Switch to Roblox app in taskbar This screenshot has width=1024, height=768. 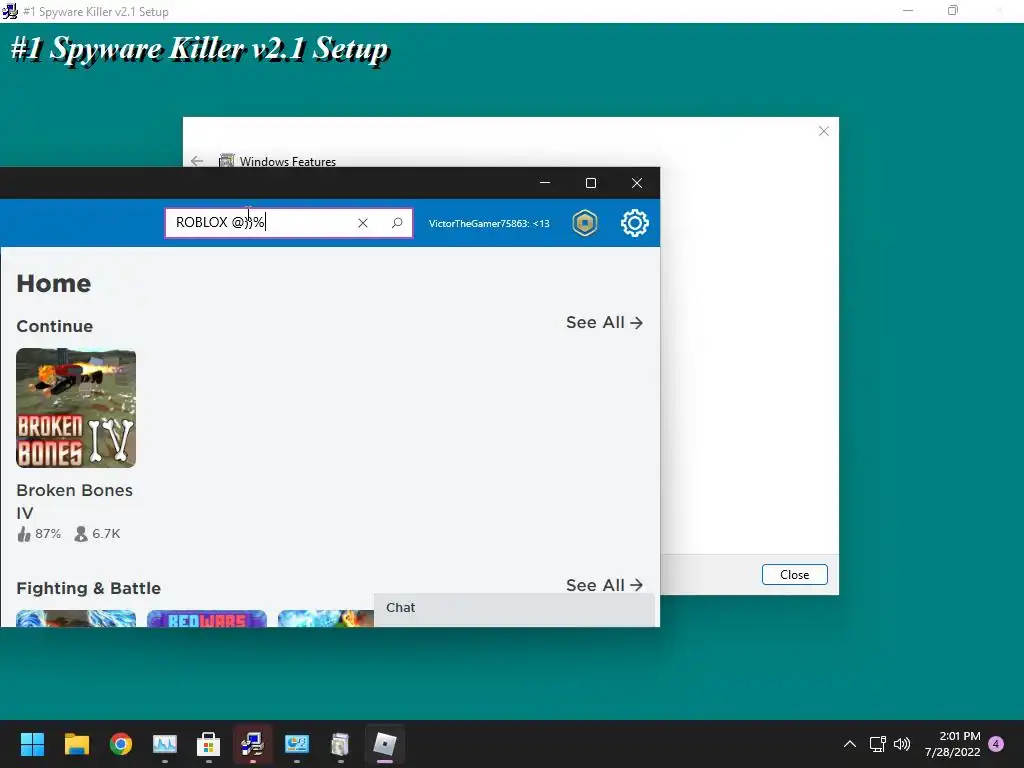click(x=385, y=744)
